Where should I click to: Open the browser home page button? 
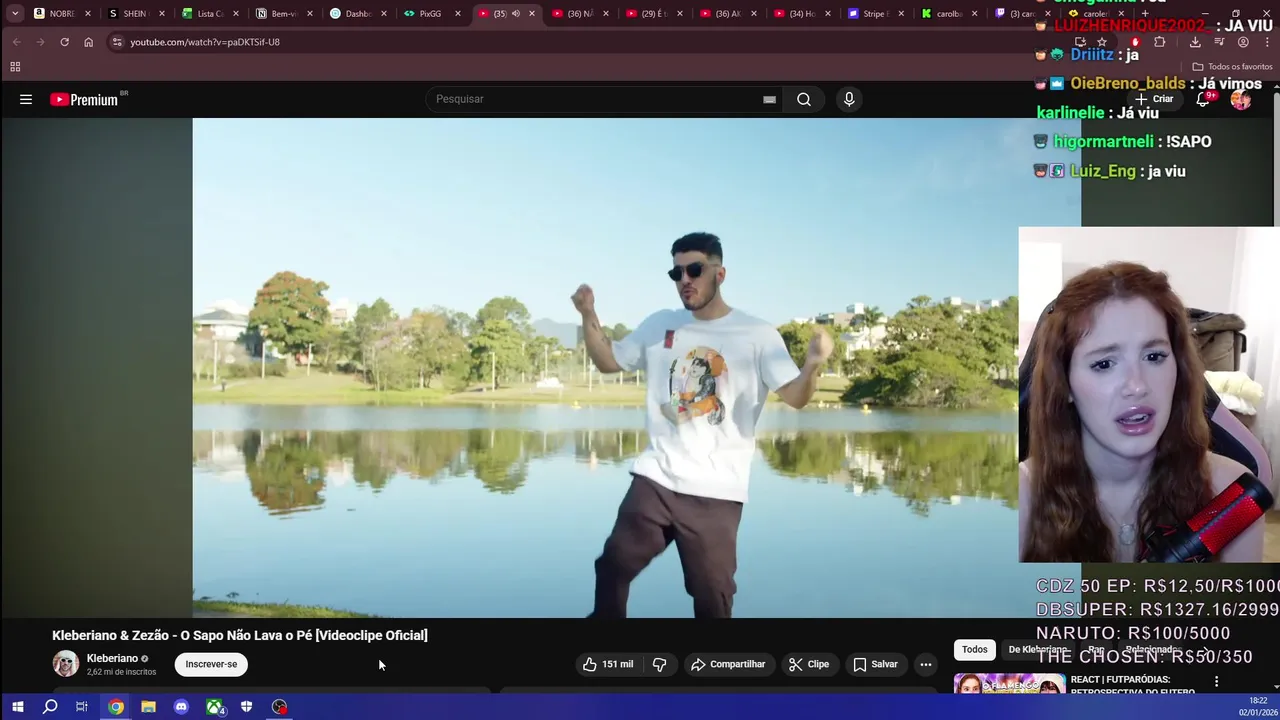click(88, 42)
